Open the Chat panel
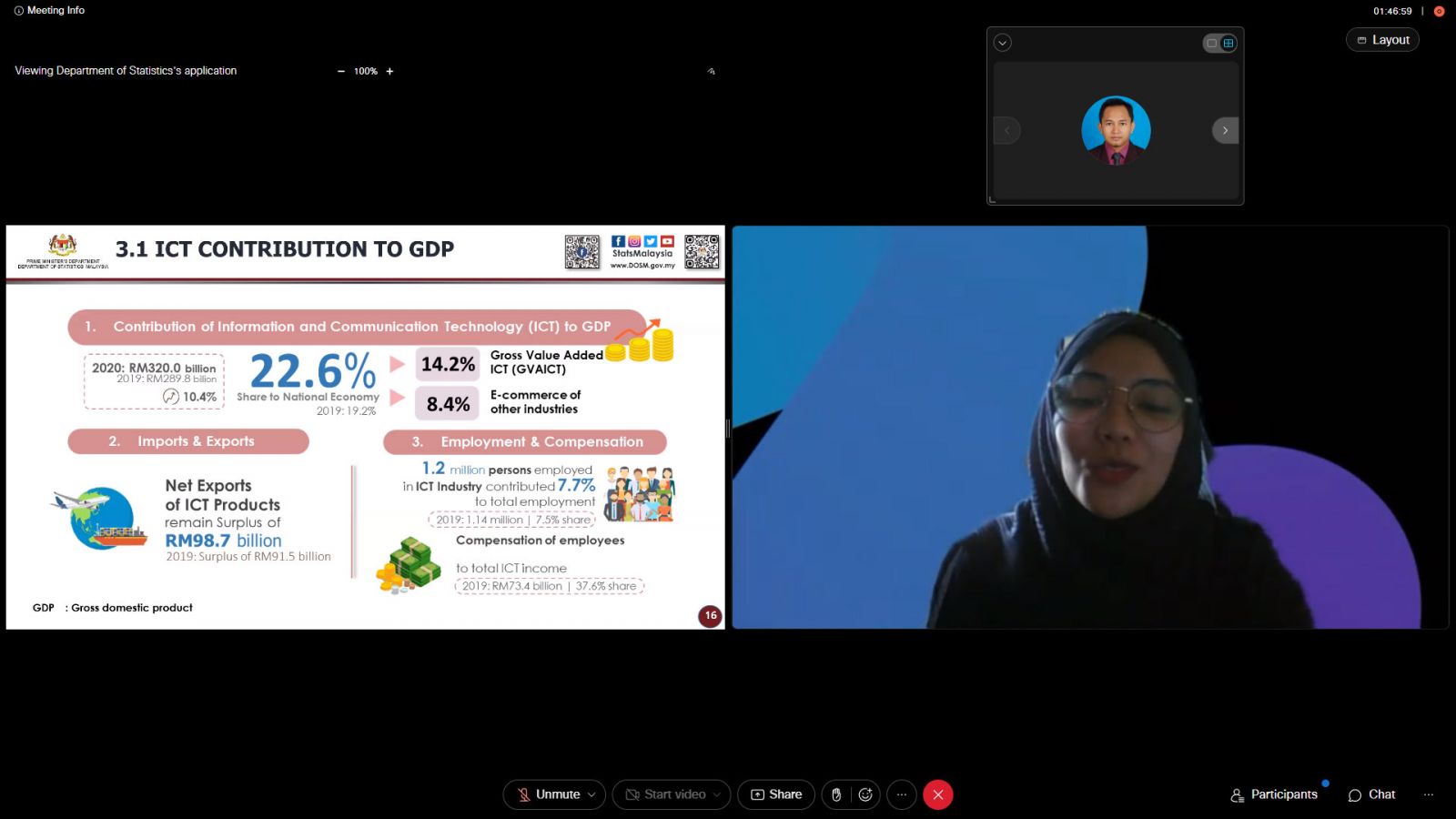The height and width of the screenshot is (819, 1456). click(x=1371, y=794)
